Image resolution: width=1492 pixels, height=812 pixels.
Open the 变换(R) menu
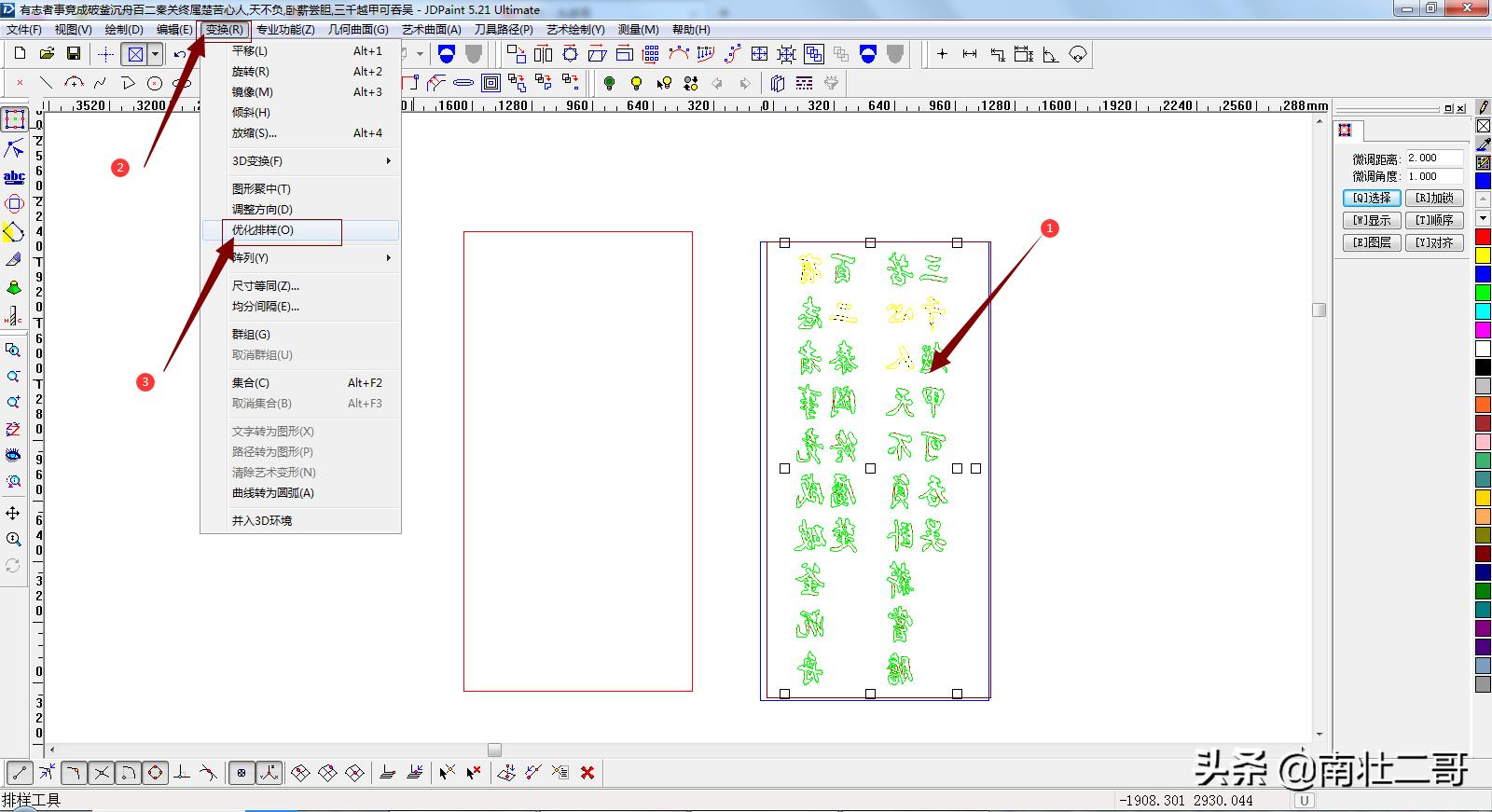coord(224,30)
